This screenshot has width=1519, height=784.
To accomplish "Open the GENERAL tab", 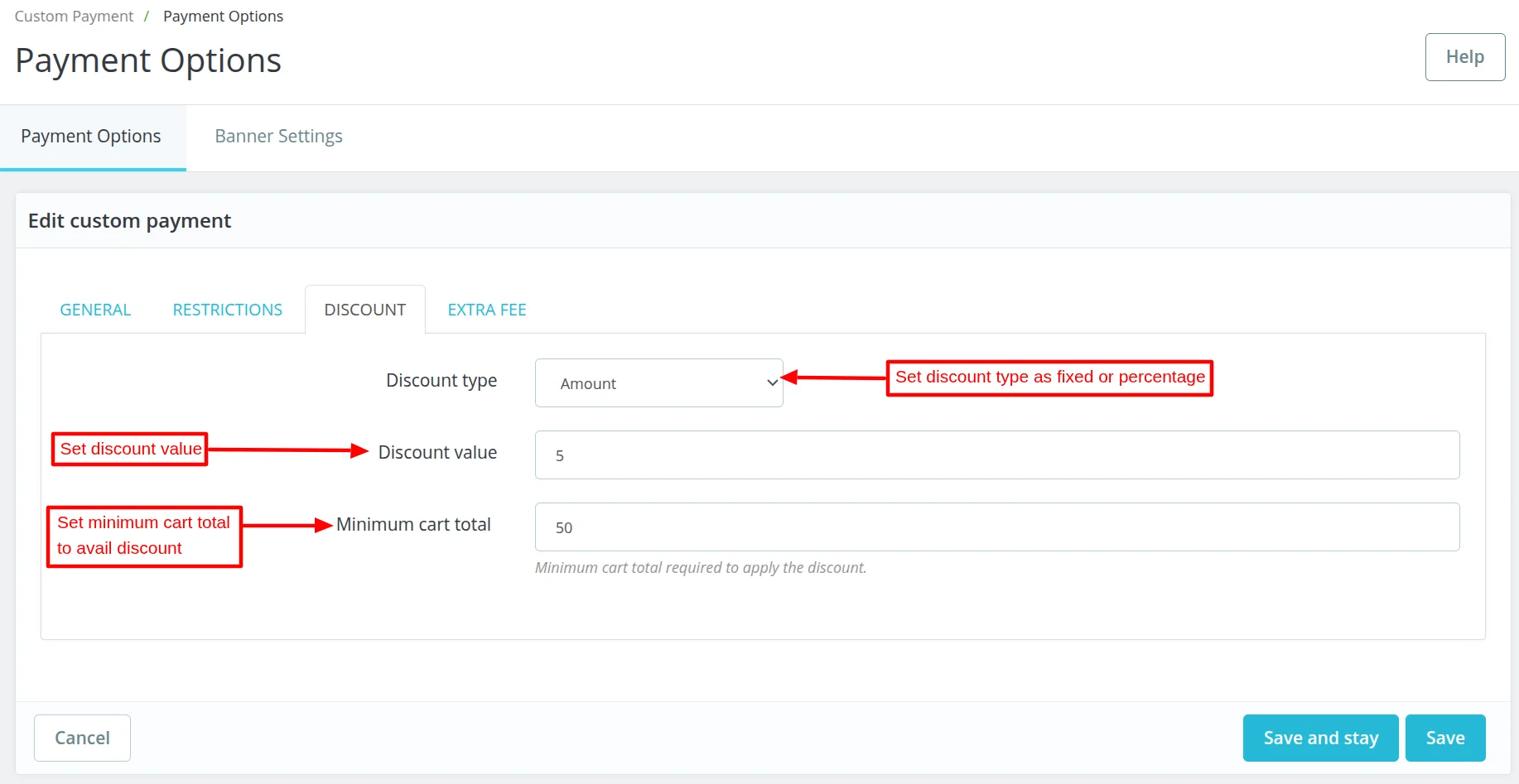I will (x=95, y=310).
